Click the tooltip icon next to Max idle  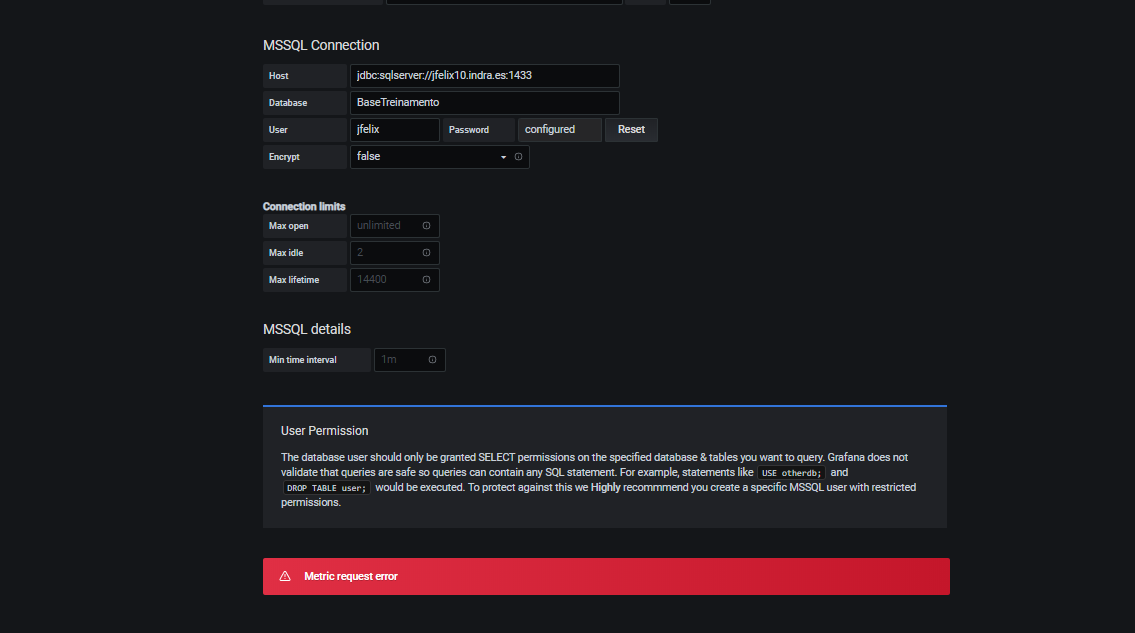pos(428,252)
